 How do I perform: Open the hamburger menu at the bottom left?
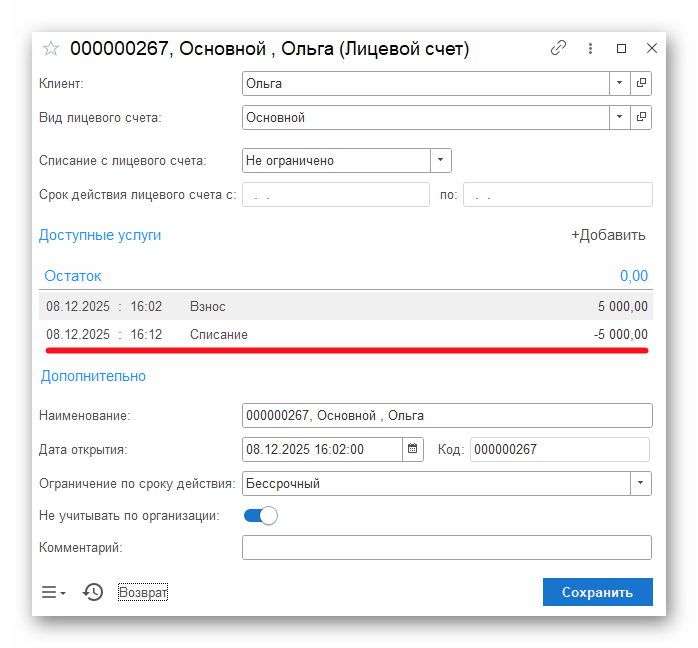tap(53, 592)
